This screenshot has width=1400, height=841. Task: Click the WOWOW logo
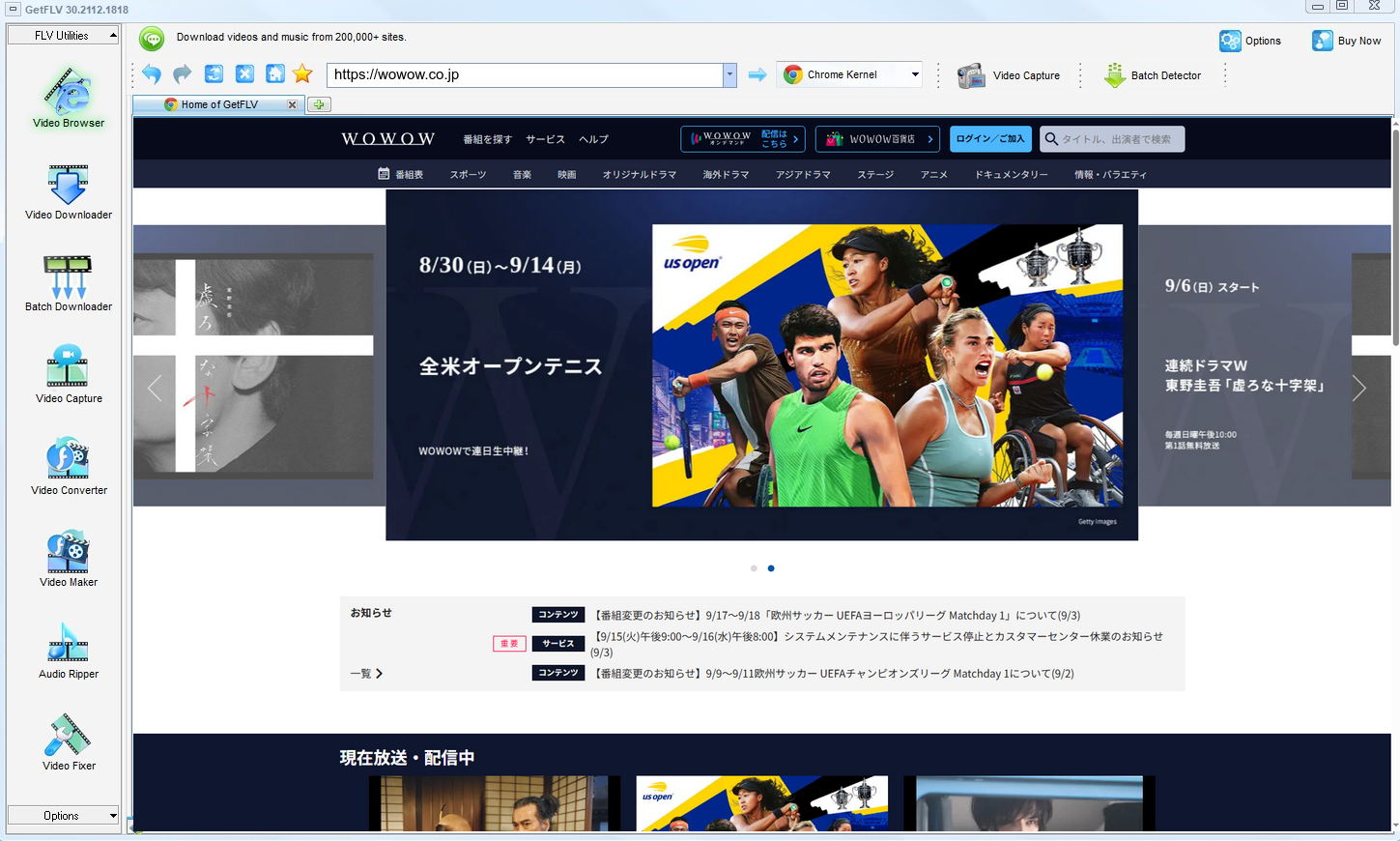387,139
